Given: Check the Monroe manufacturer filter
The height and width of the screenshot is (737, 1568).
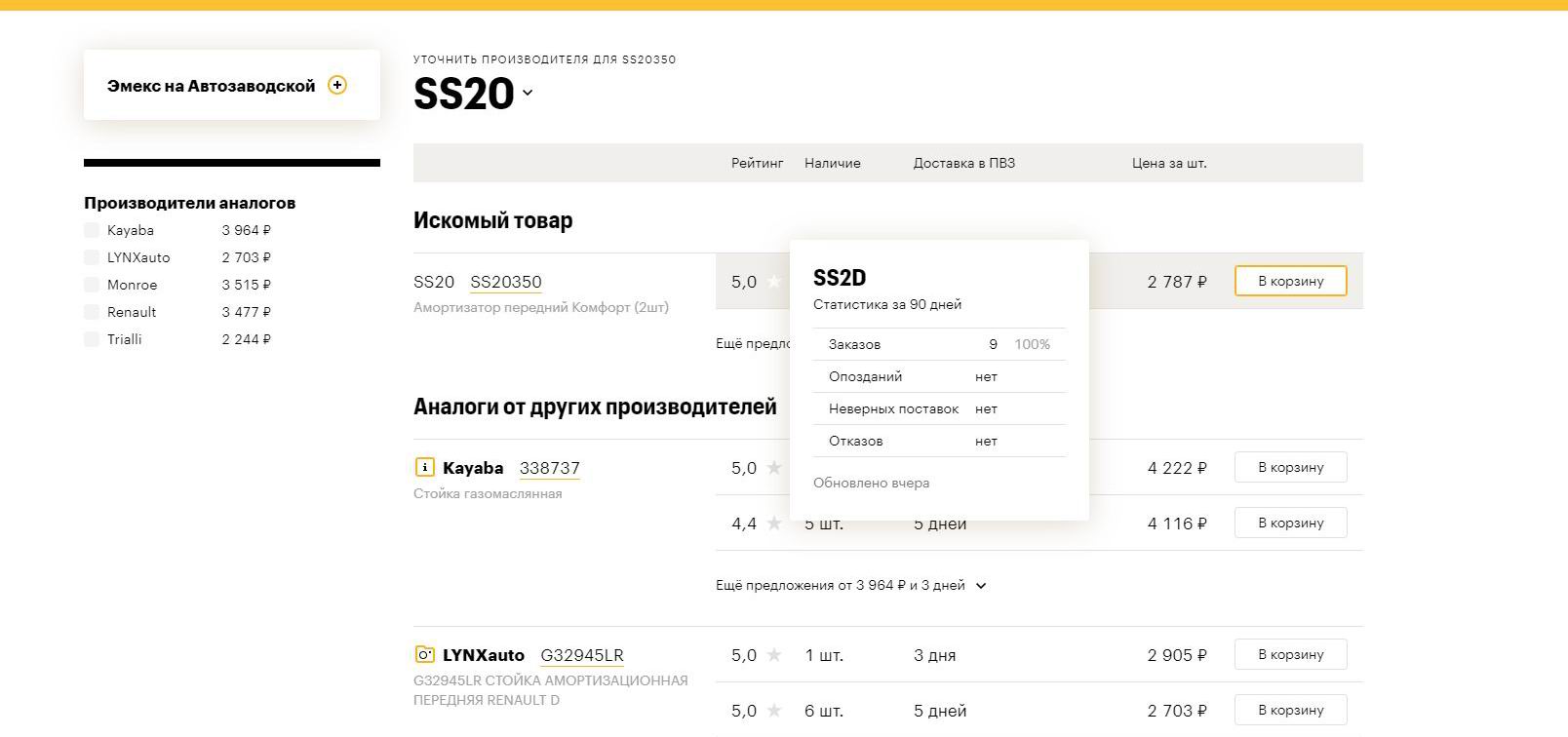Looking at the screenshot, I should pyautogui.click(x=92, y=285).
